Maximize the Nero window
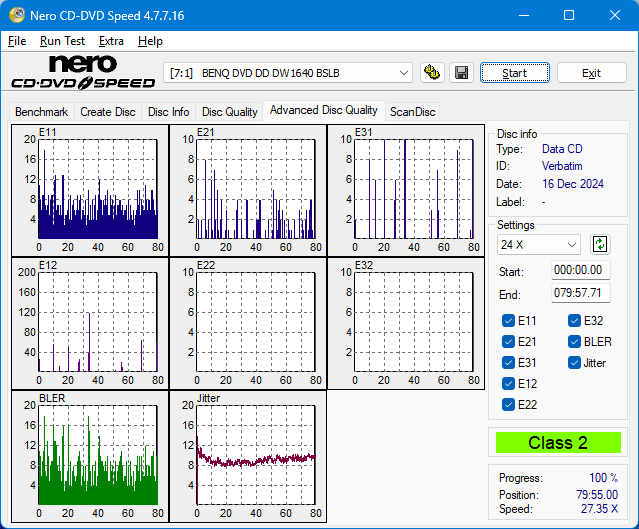Viewport: 639px width, 529px height. tap(569, 15)
